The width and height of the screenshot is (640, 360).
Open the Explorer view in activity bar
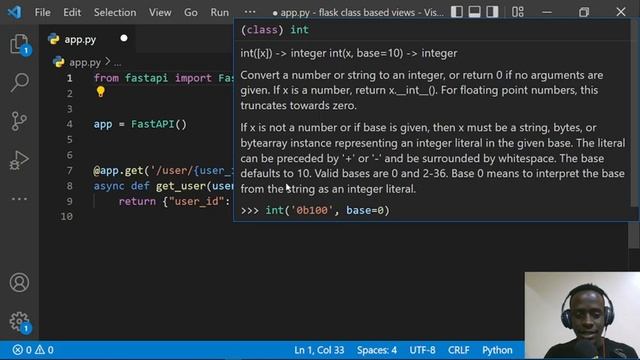point(19,44)
